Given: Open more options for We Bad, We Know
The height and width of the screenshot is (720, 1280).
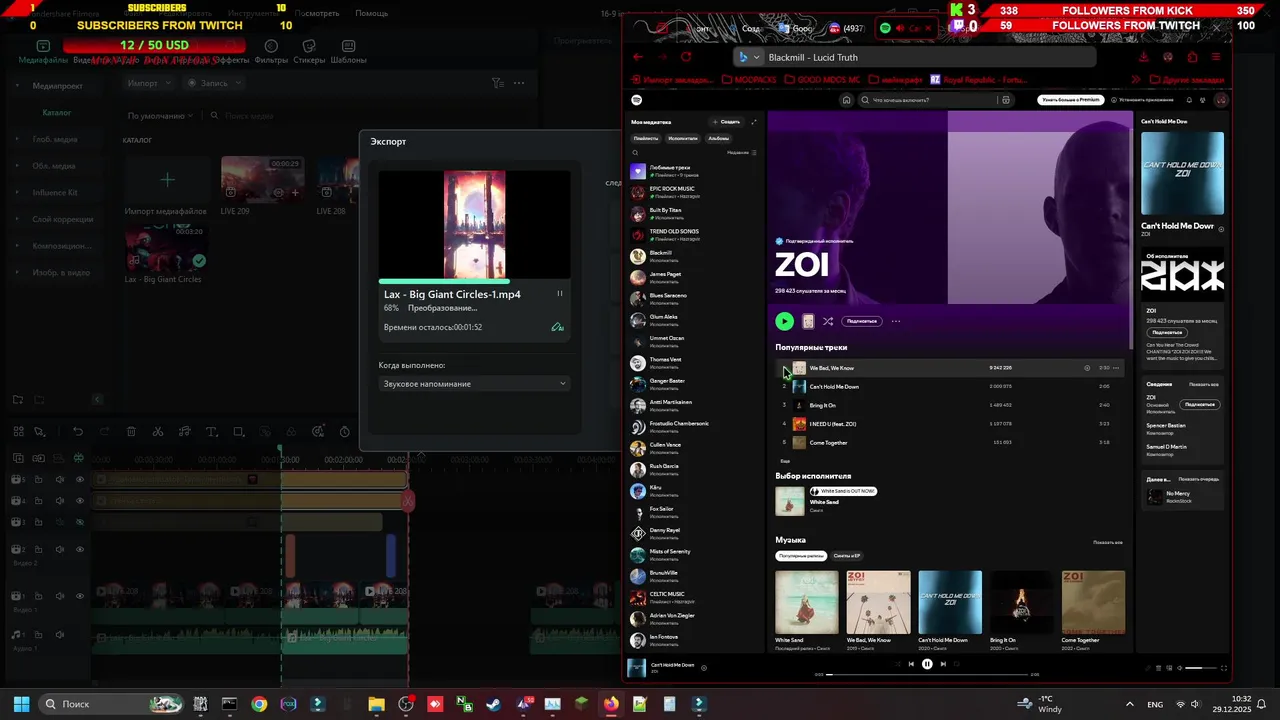Looking at the screenshot, I should click(x=1116, y=368).
